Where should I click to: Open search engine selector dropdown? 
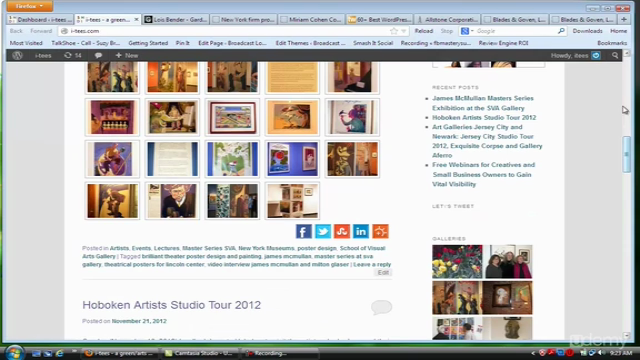pos(467,31)
